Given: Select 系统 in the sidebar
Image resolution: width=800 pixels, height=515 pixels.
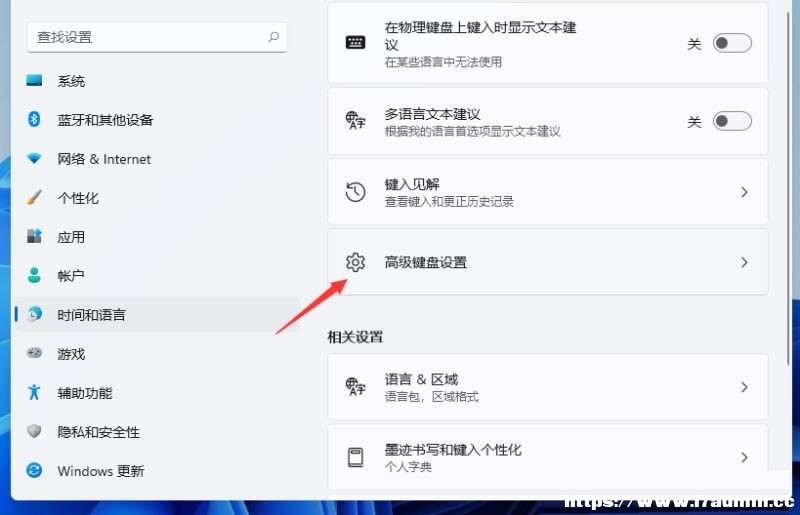Looking at the screenshot, I should (157, 81).
